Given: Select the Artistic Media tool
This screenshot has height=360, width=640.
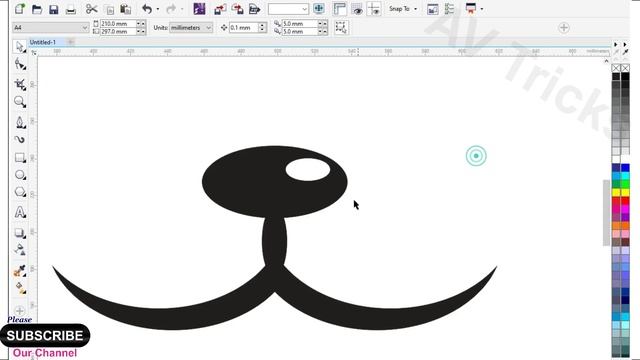Looking at the screenshot, I should pyautogui.click(x=20, y=140).
